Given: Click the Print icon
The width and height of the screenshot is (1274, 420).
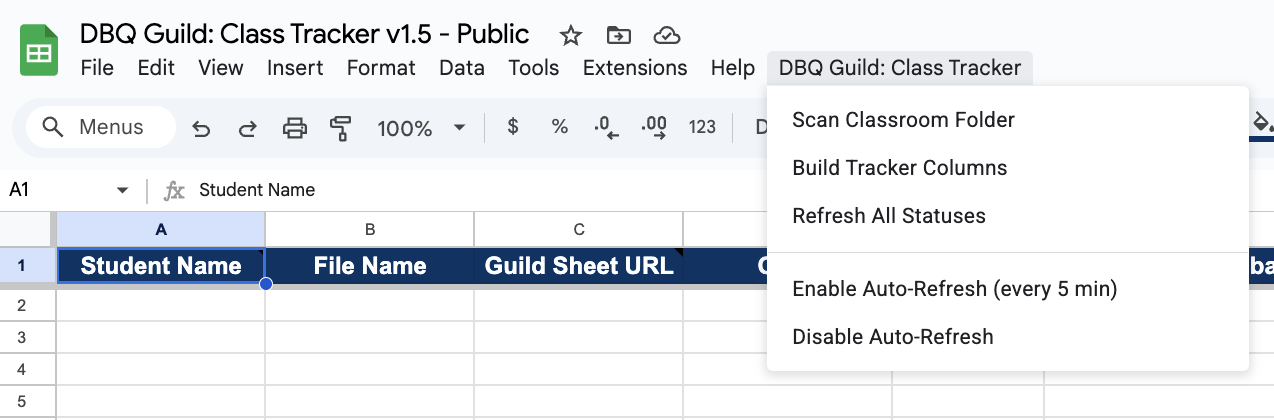Looking at the screenshot, I should [x=294, y=128].
